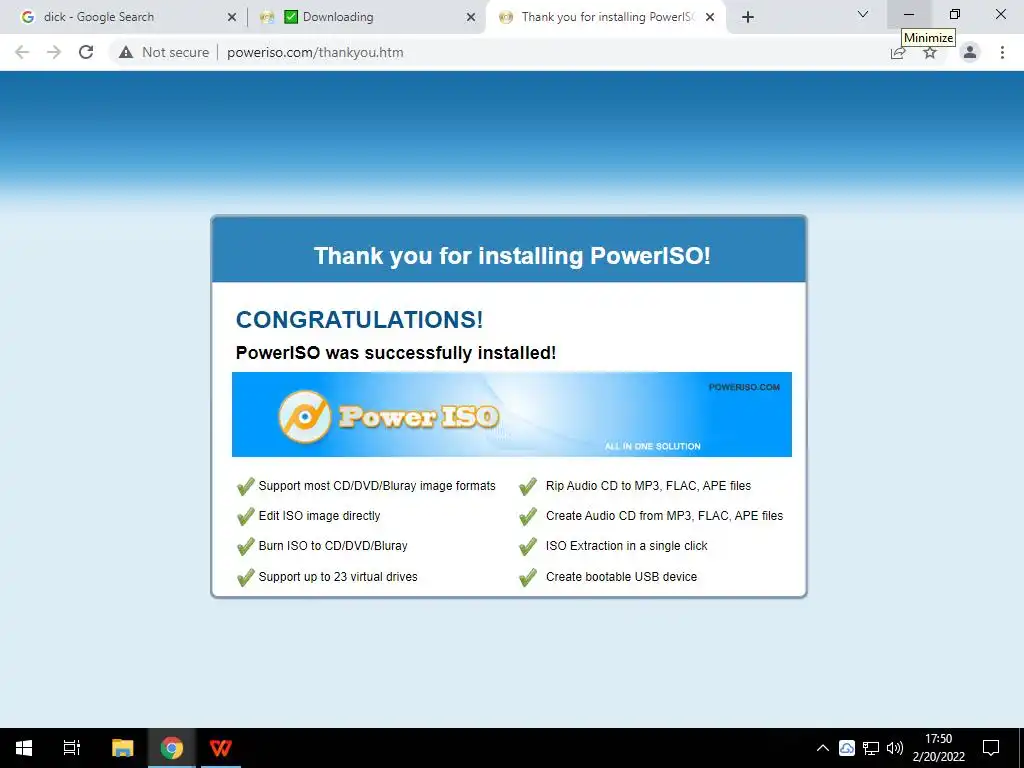Close the Google Search tab
1024x768 pixels.
[x=231, y=17]
